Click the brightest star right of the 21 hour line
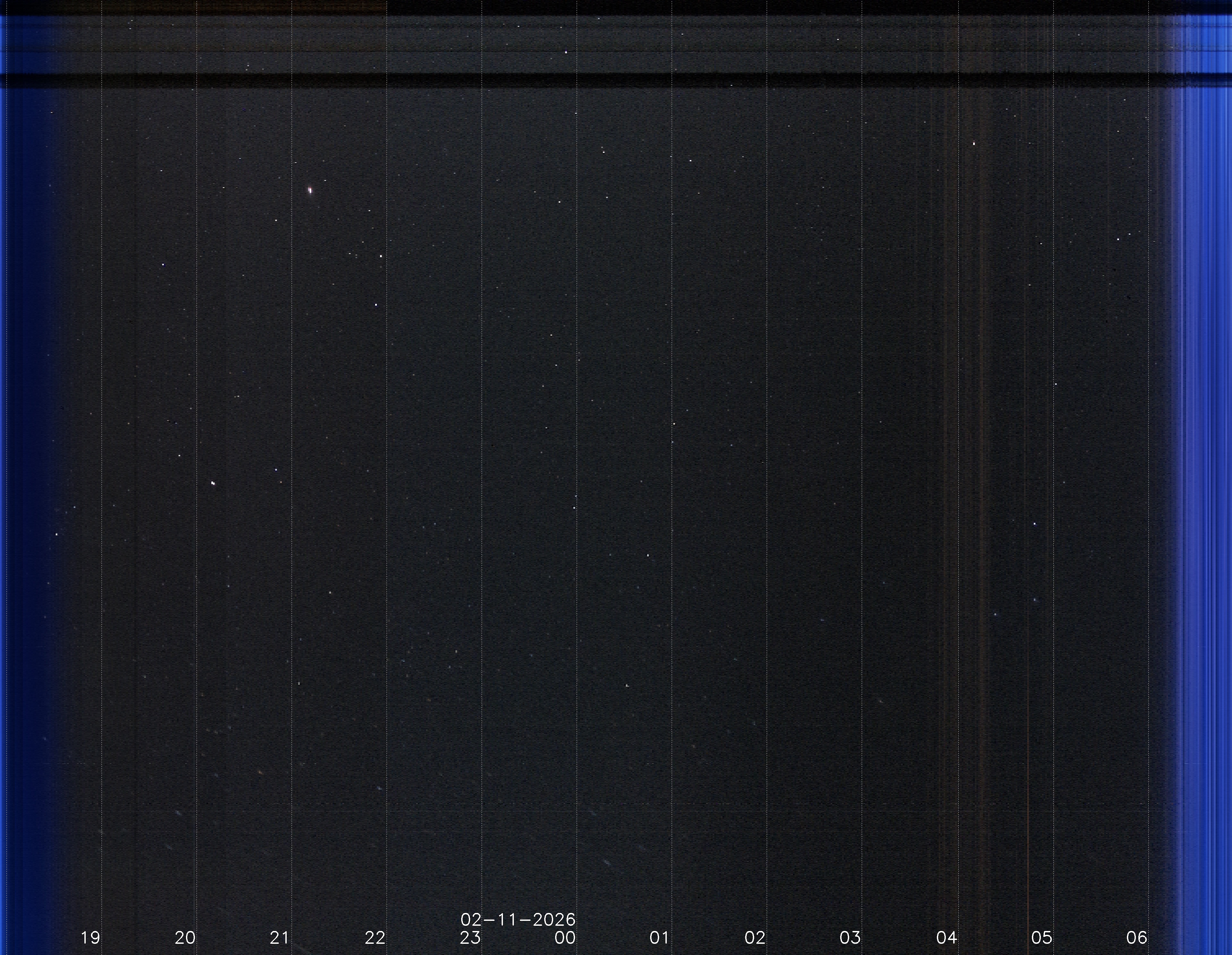 310,190
